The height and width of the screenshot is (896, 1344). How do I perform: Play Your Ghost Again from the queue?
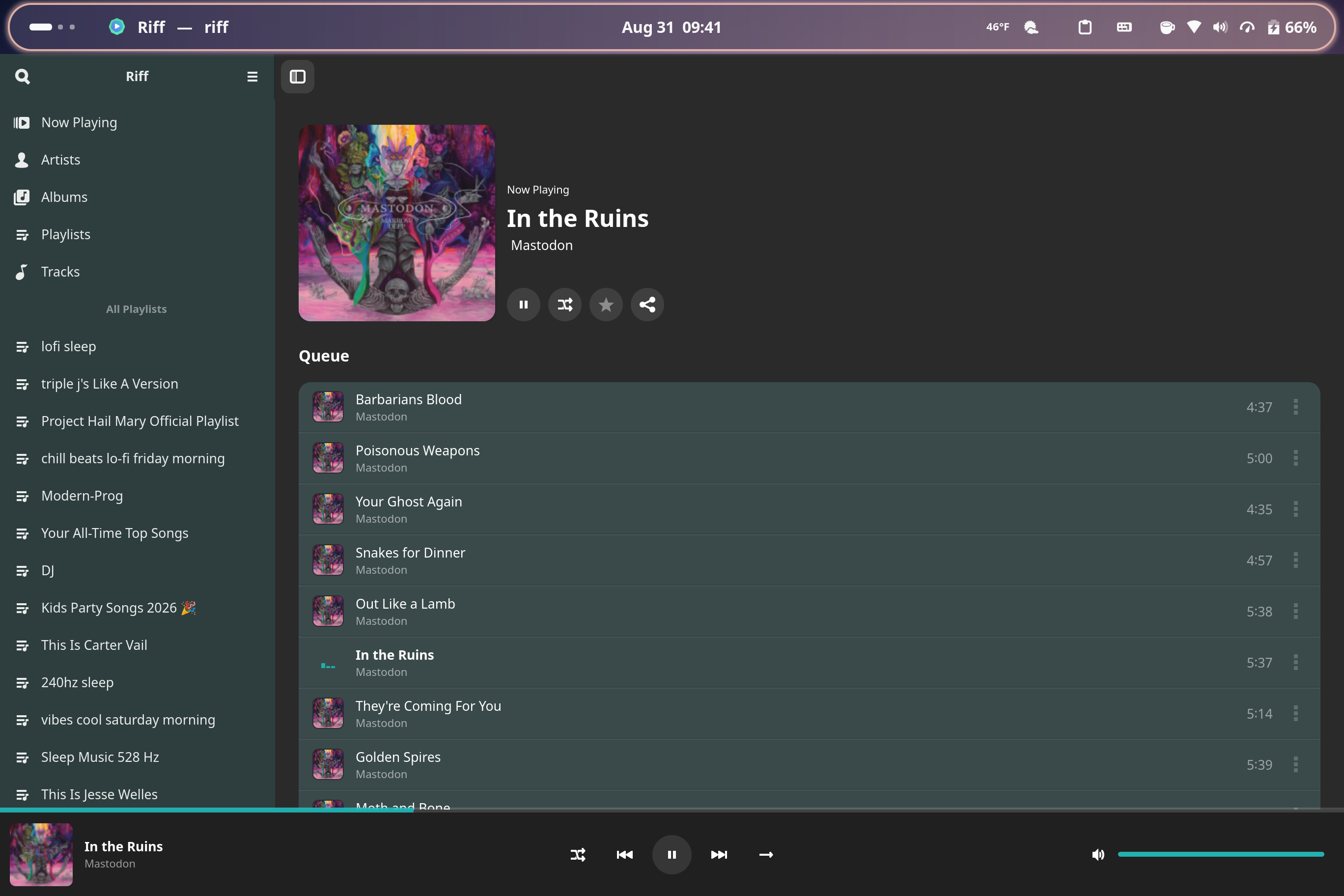pyautogui.click(x=809, y=509)
